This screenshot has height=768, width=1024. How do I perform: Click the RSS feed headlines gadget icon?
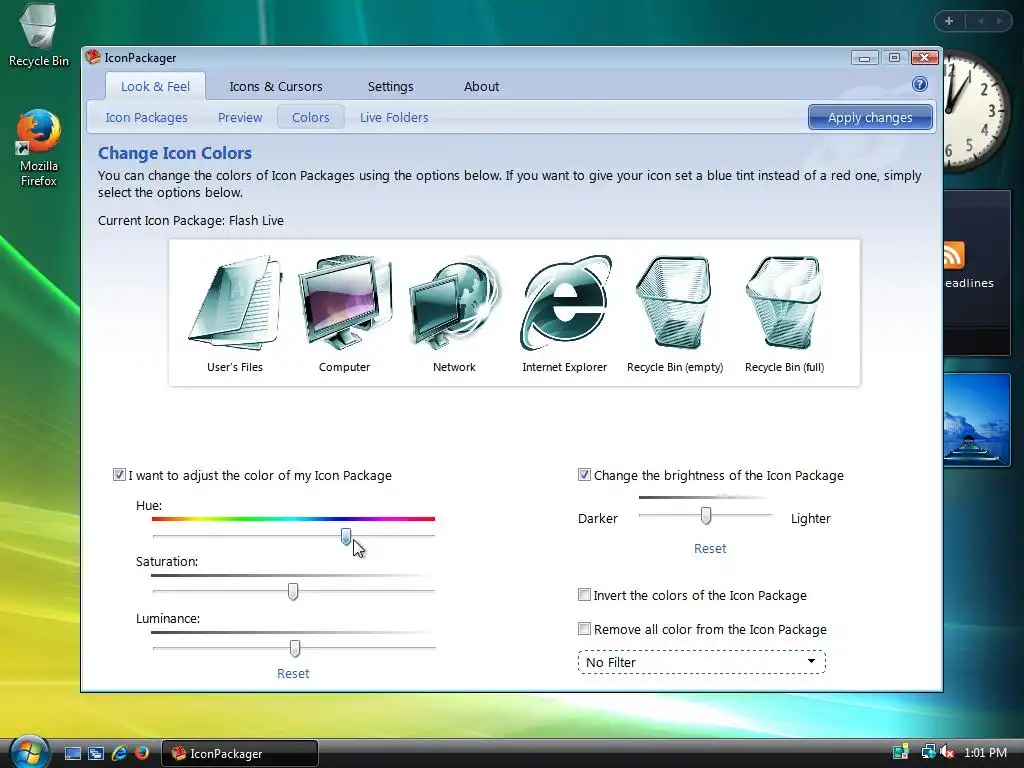954,255
